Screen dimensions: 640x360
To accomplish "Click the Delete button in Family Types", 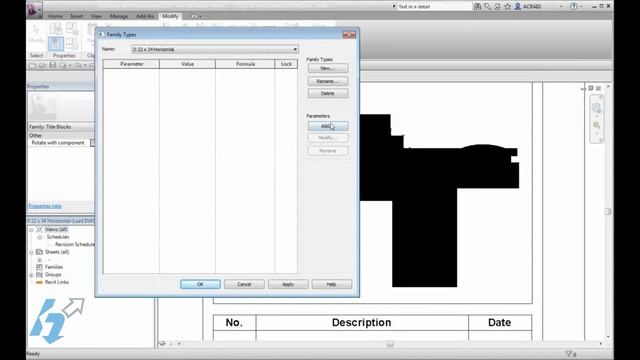I will point(328,93).
